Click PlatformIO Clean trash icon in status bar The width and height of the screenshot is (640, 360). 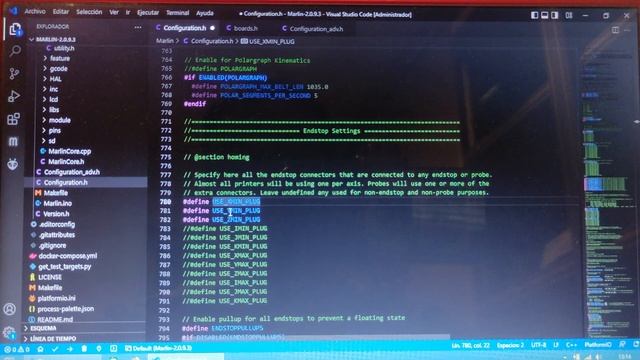(84, 349)
